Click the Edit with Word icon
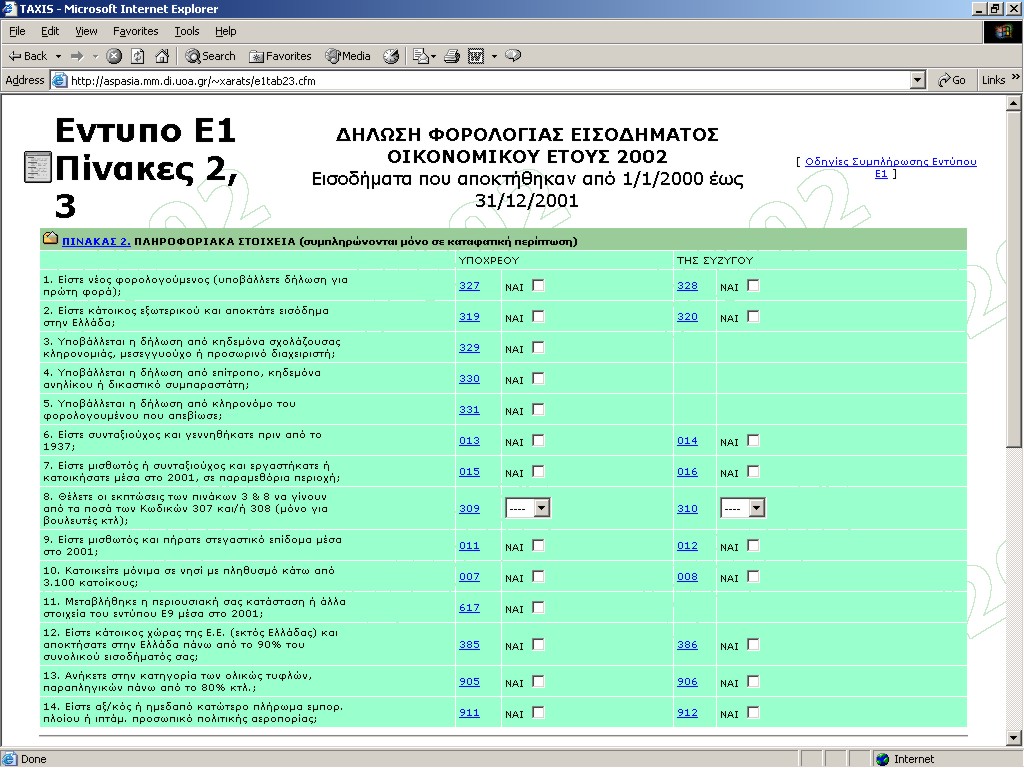This screenshot has width=1024, height=768. click(476, 56)
